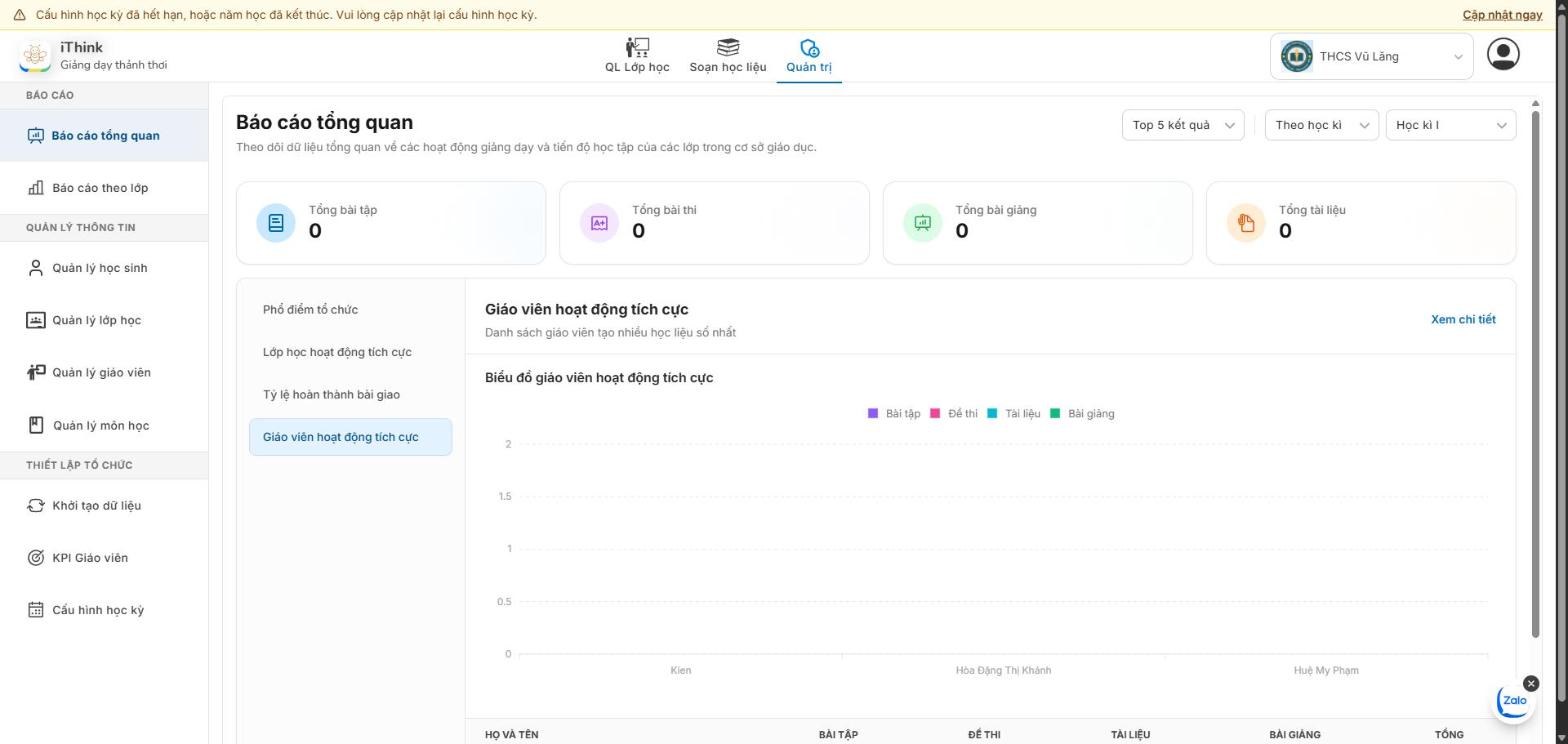Image resolution: width=1568 pixels, height=744 pixels.
Task: Click the Cấu hình học kỳ calendar icon
Action: pyautogui.click(x=36, y=610)
